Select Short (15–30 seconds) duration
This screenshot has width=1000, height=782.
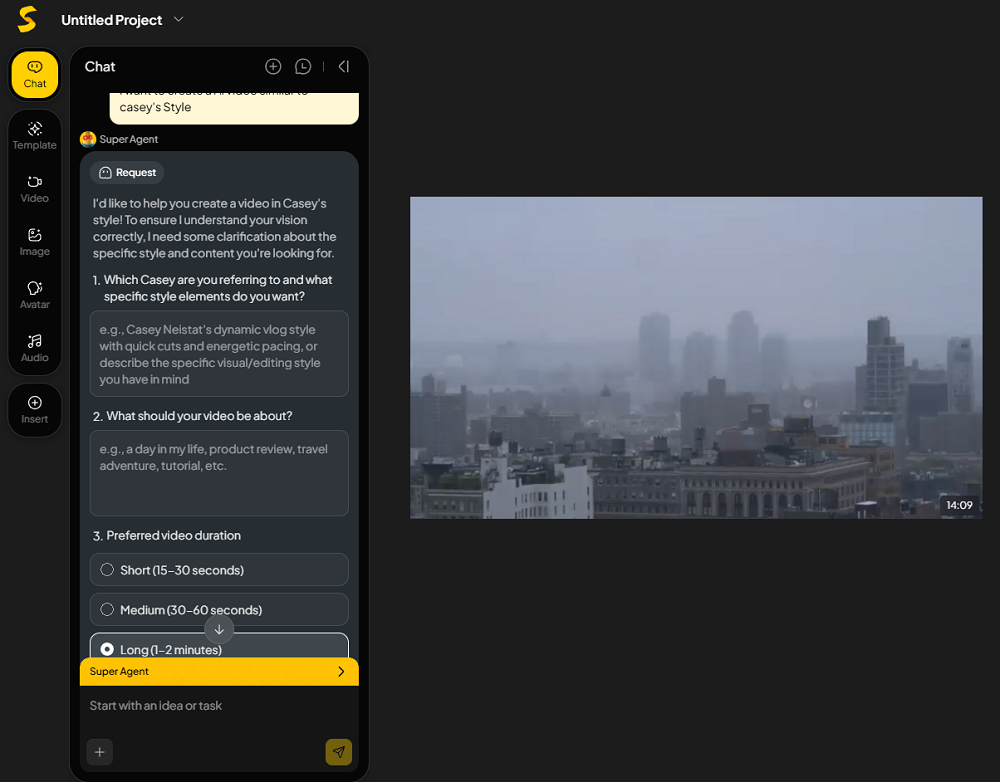tap(108, 570)
